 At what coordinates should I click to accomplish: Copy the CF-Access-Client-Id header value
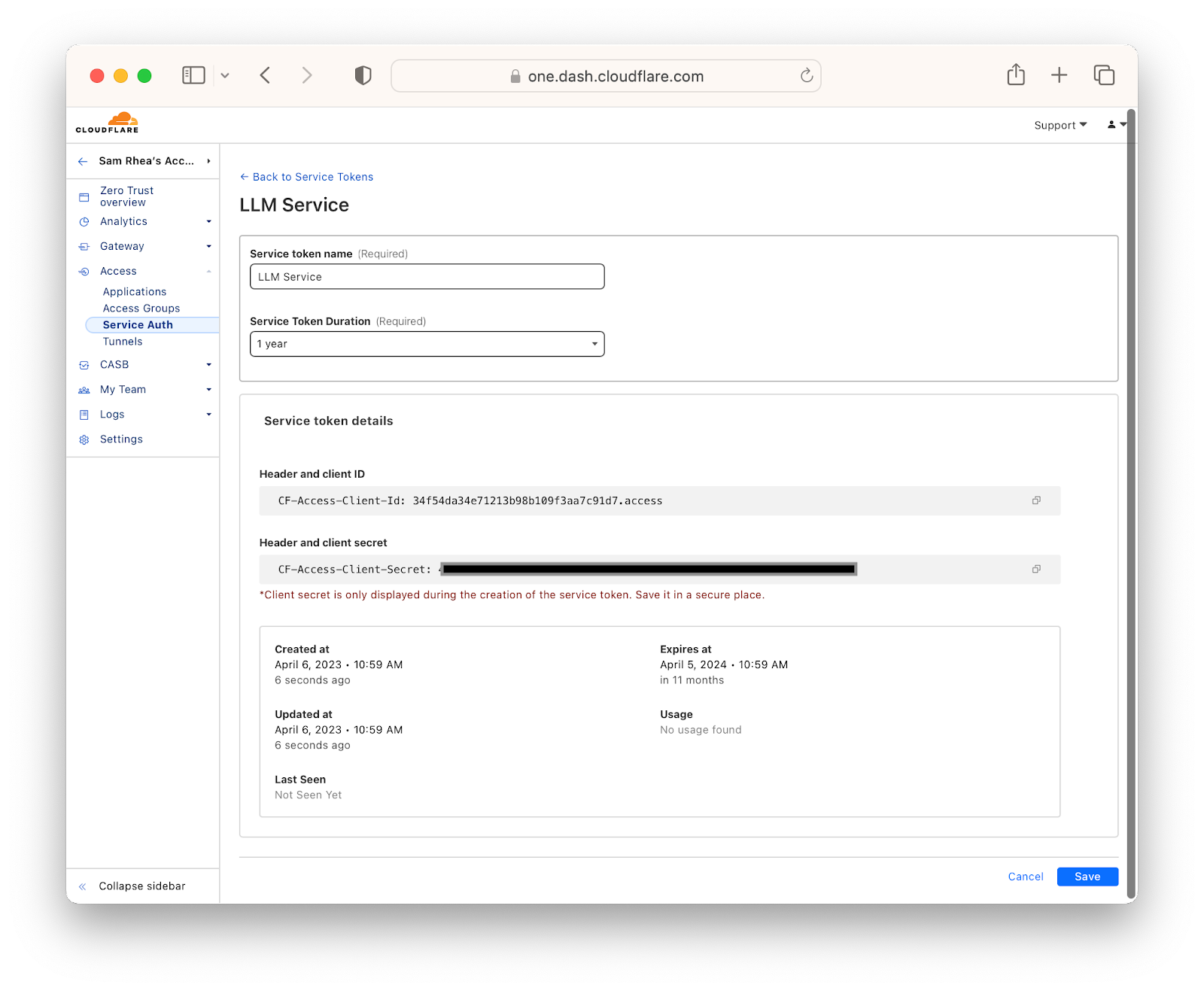[1036, 500]
